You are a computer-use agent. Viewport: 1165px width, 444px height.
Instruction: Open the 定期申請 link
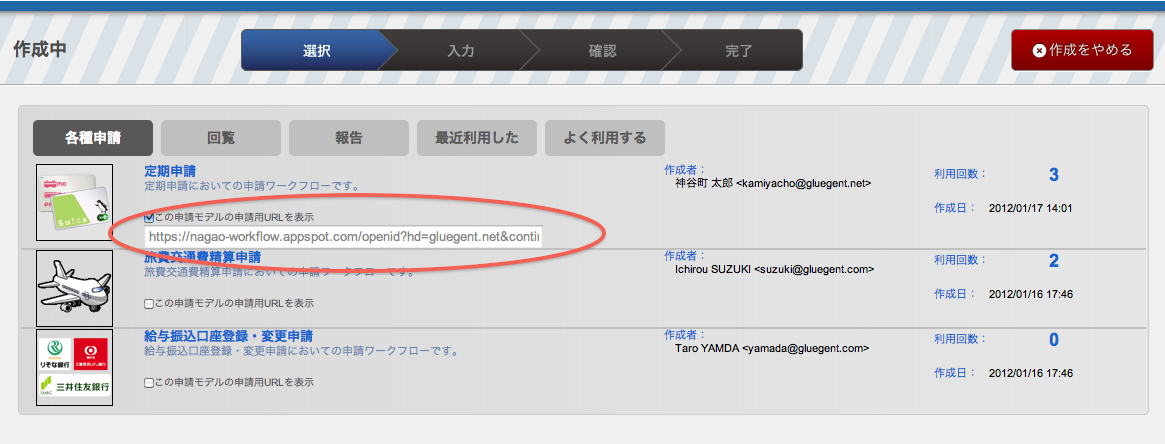[169, 172]
